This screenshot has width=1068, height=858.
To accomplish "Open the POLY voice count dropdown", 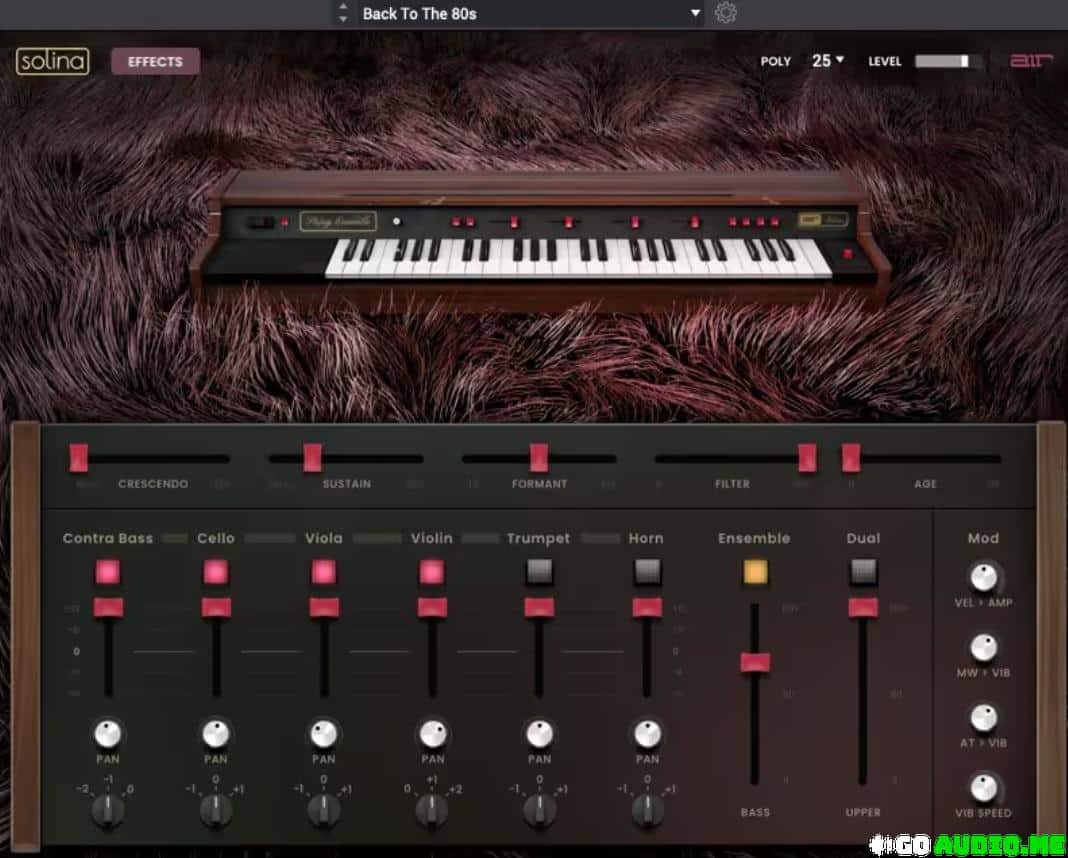I will (828, 61).
